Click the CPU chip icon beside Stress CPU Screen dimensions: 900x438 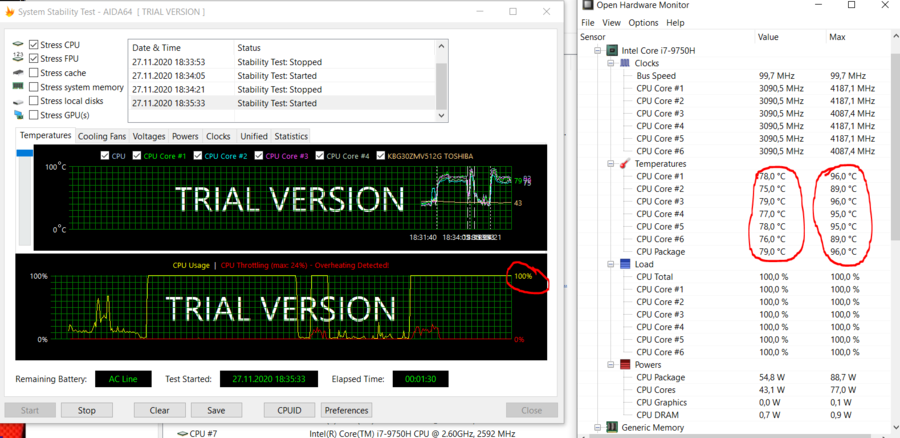[x=18, y=44]
